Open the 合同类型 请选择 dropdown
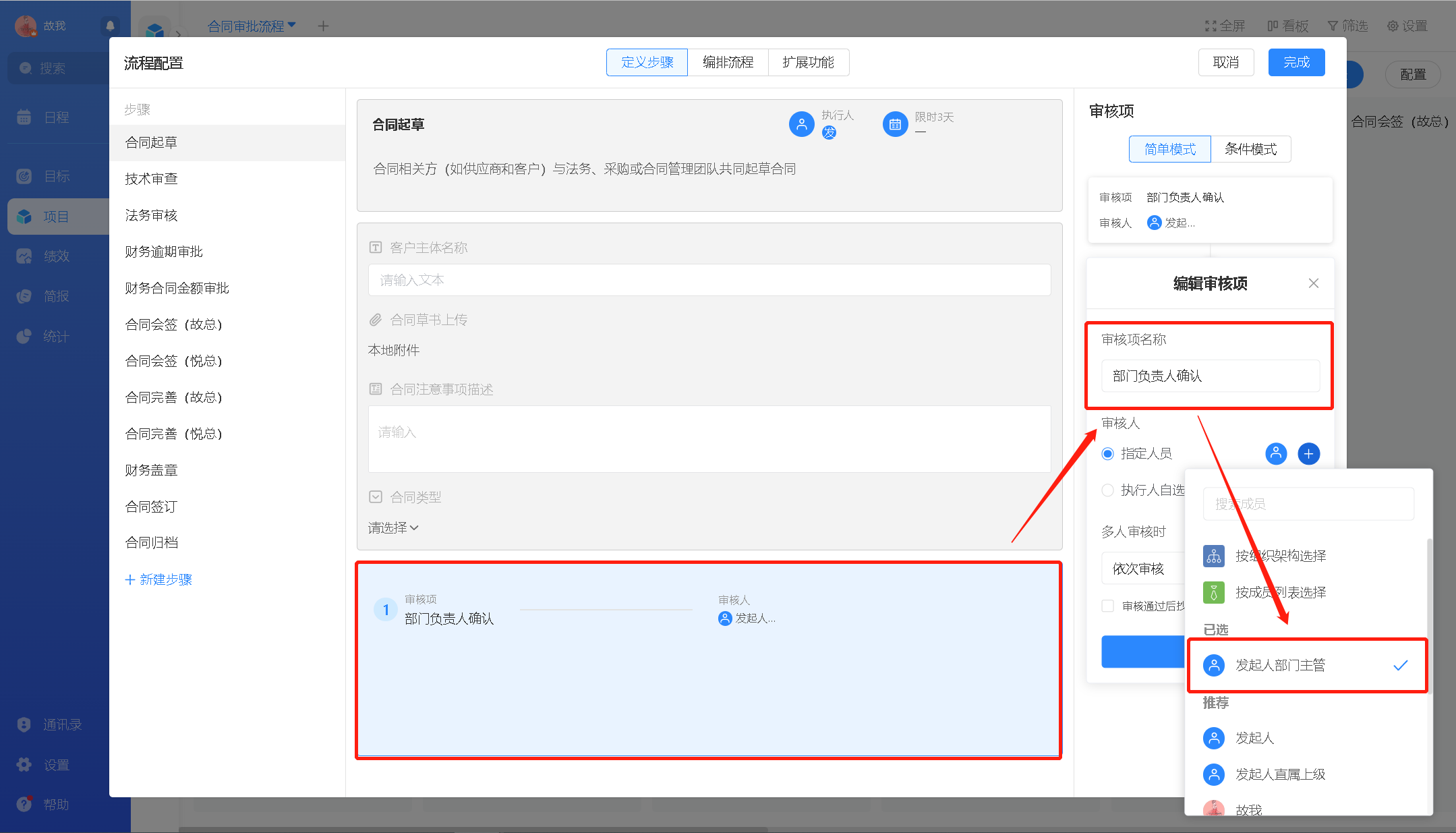 (x=393, y=527)
